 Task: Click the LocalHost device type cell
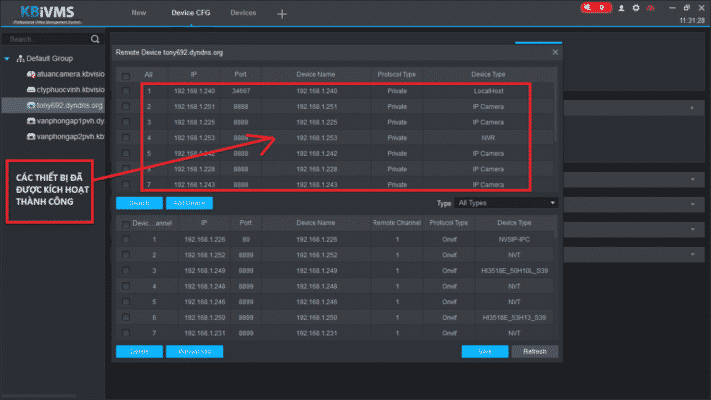(488, 91)
